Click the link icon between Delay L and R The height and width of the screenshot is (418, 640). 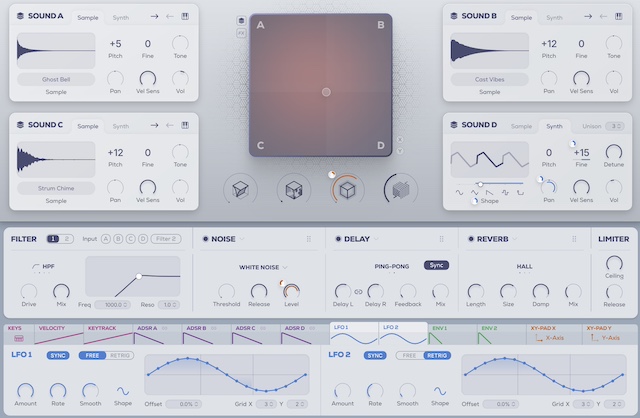click(357, 291)
